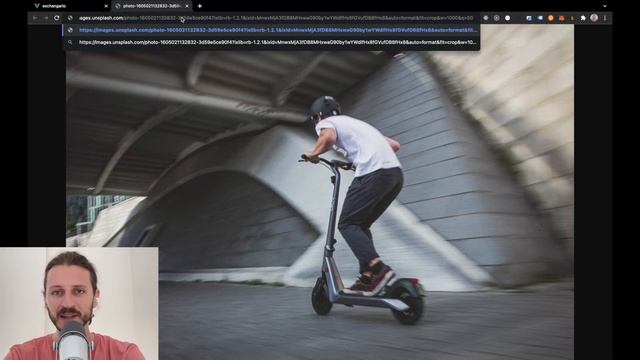
Task: Reload the current page
Action: [x=57, y=18]
